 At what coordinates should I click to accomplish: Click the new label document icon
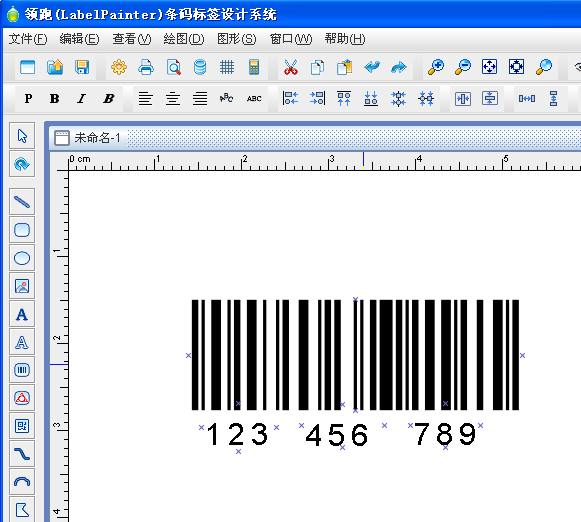28,67
